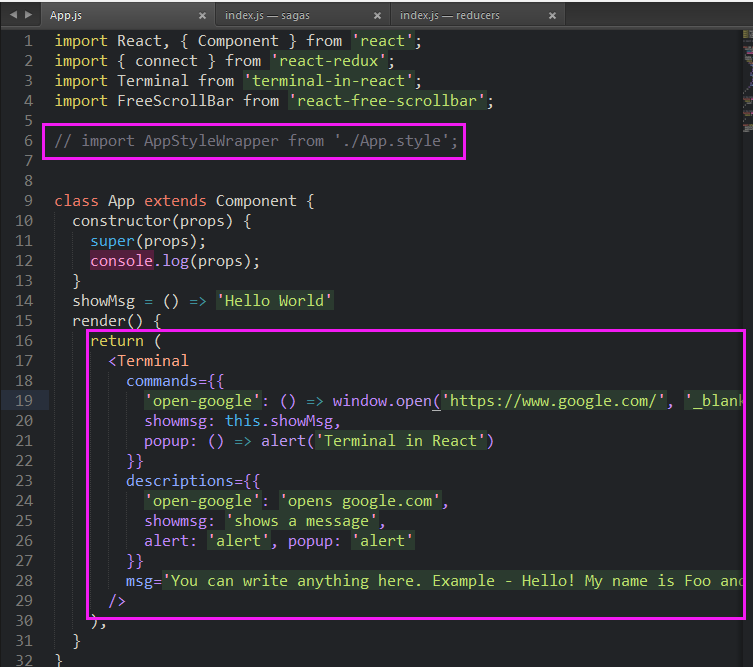The width and height of the screenshot is (753, 667).
Task: Click on super(props) statement
Action: click(148, 241)
